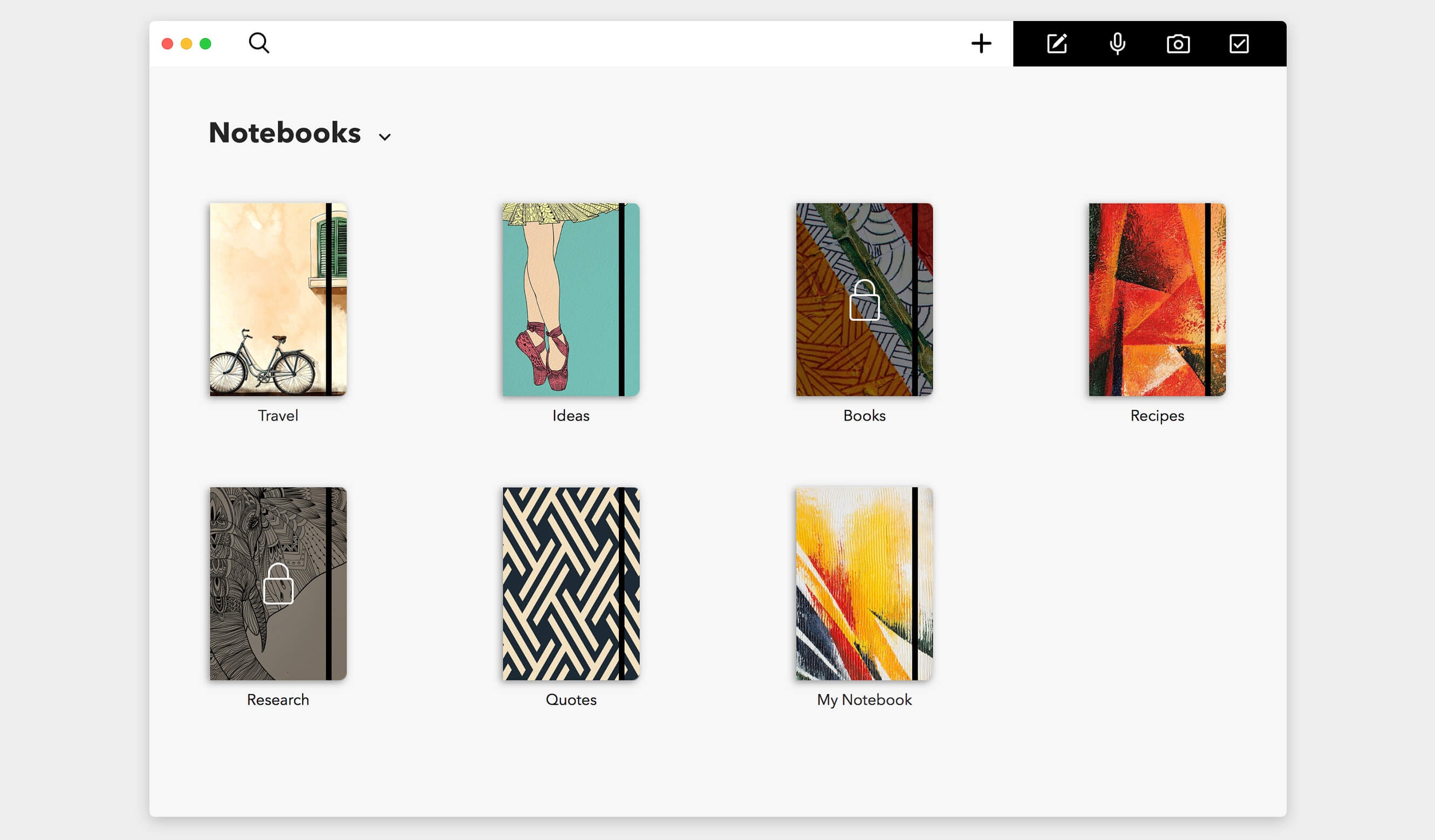Screen dimensions: 1435x840
Task: Open the Quotes notebook cover
Action: pos(571,583)
